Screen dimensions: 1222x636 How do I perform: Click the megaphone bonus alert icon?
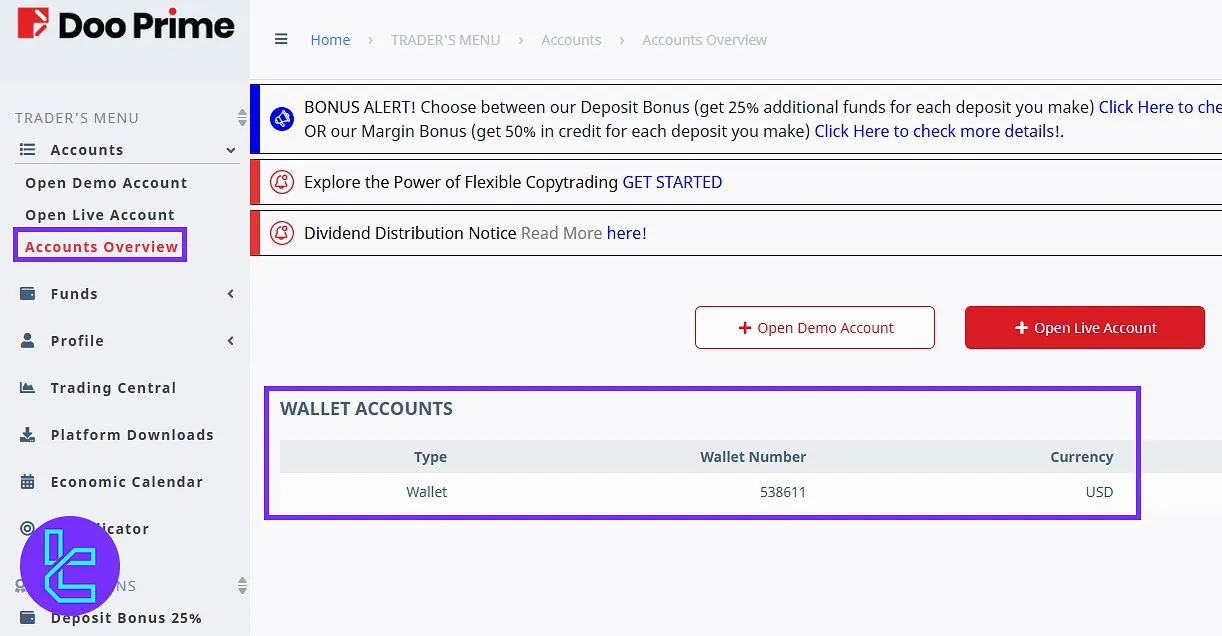282,119
